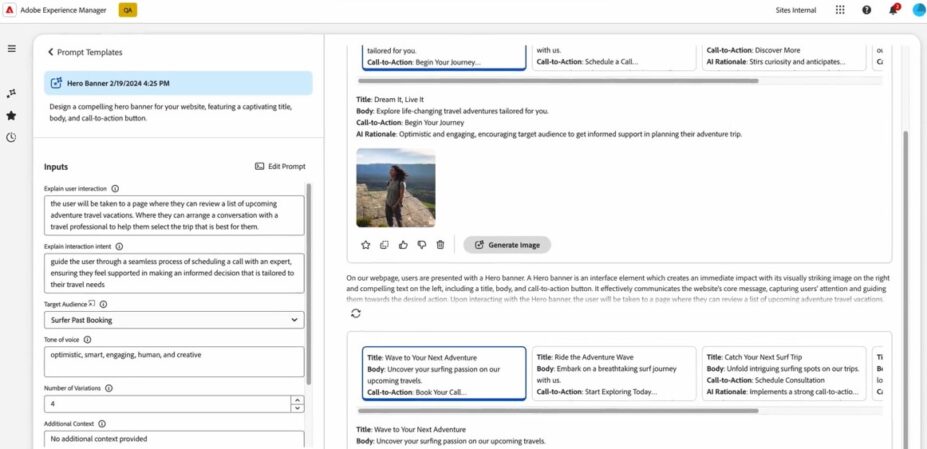The width and height of the screenshot is (927, 449).
Task: Open the help question mark icon
Action: click(866, 10)
